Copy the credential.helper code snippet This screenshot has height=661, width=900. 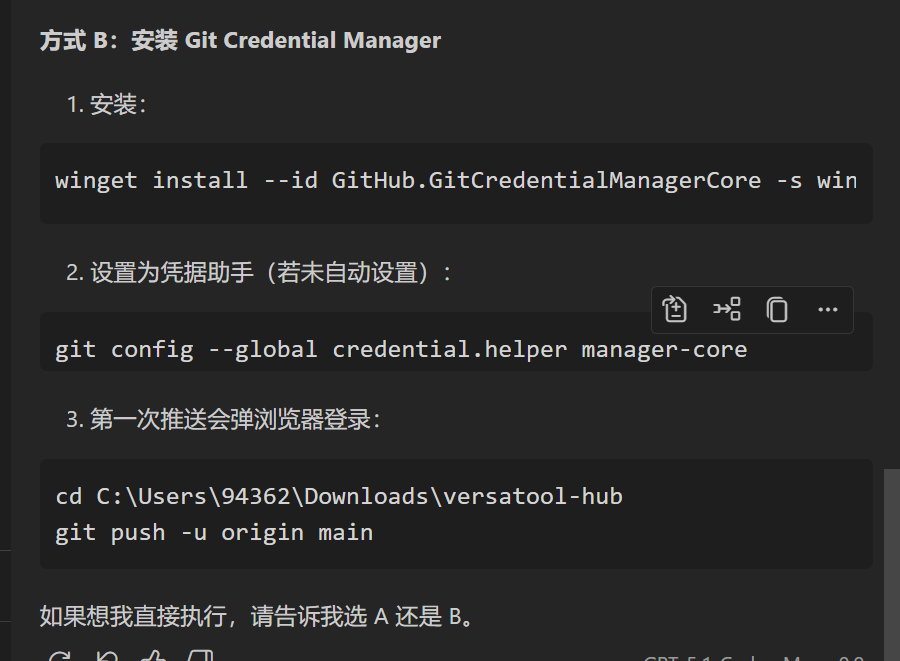pyautogui.click(x=777, y=309)
